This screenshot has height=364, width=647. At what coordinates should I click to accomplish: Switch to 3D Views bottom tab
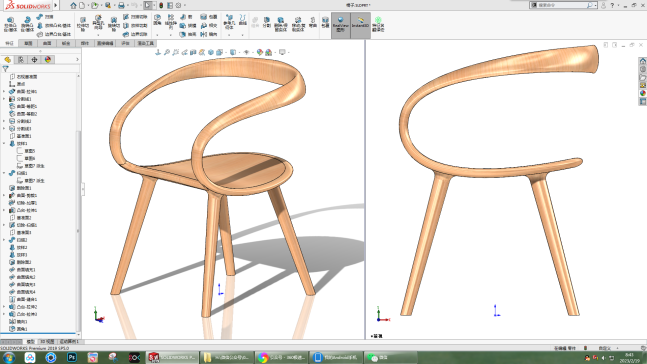pyautogui.click(x=47, y=342)
